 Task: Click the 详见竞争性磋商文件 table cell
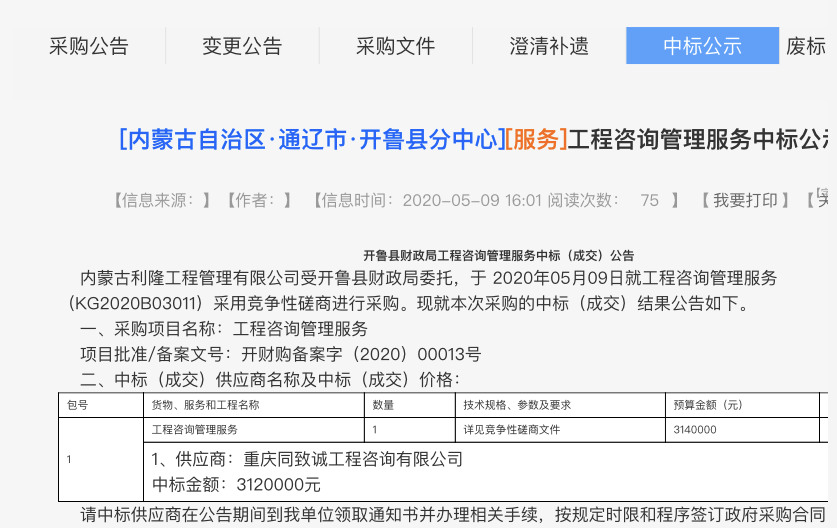coord(511,430)
